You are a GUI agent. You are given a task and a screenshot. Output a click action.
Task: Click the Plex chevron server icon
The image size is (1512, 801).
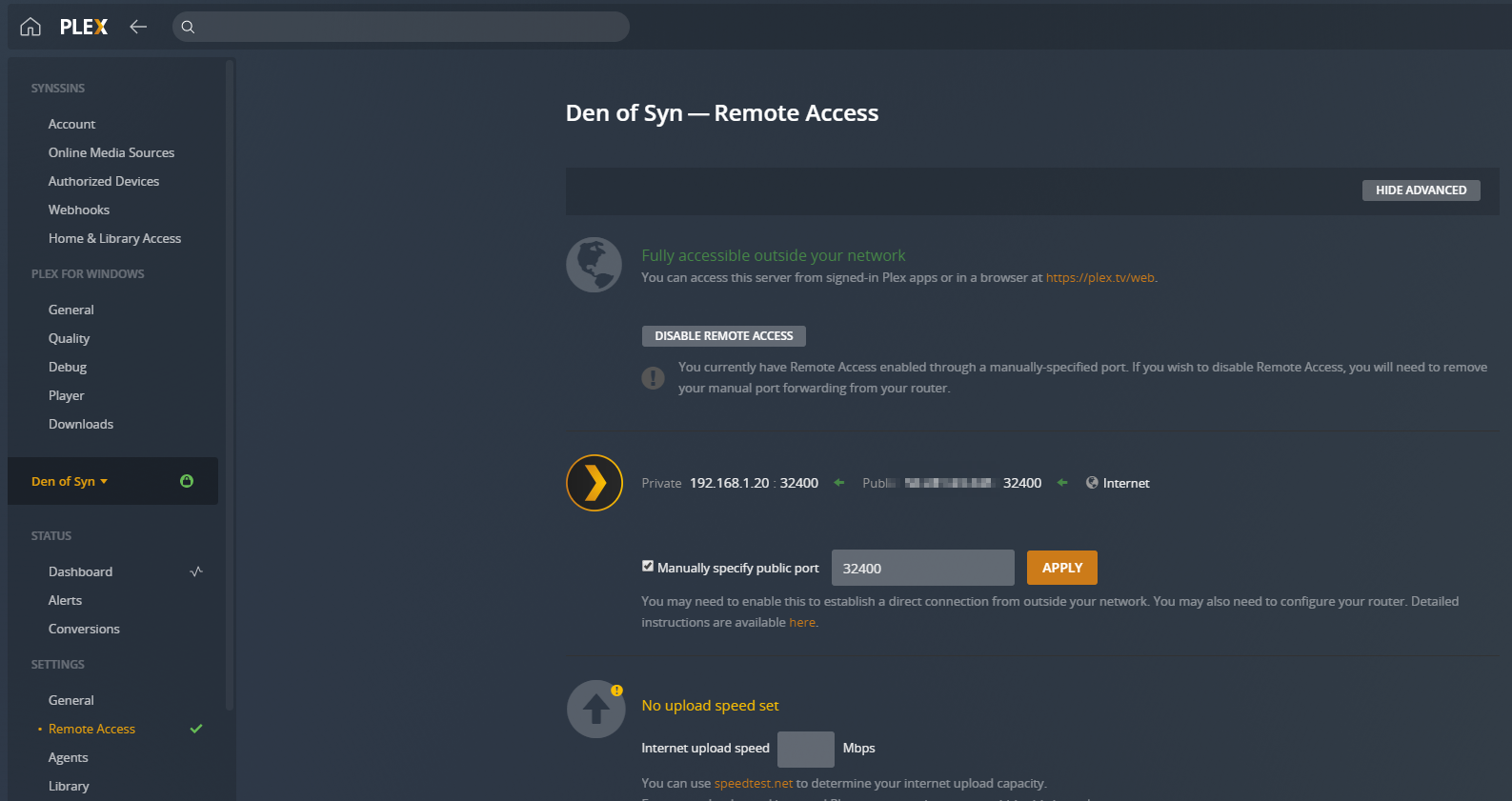pos(595,483)
